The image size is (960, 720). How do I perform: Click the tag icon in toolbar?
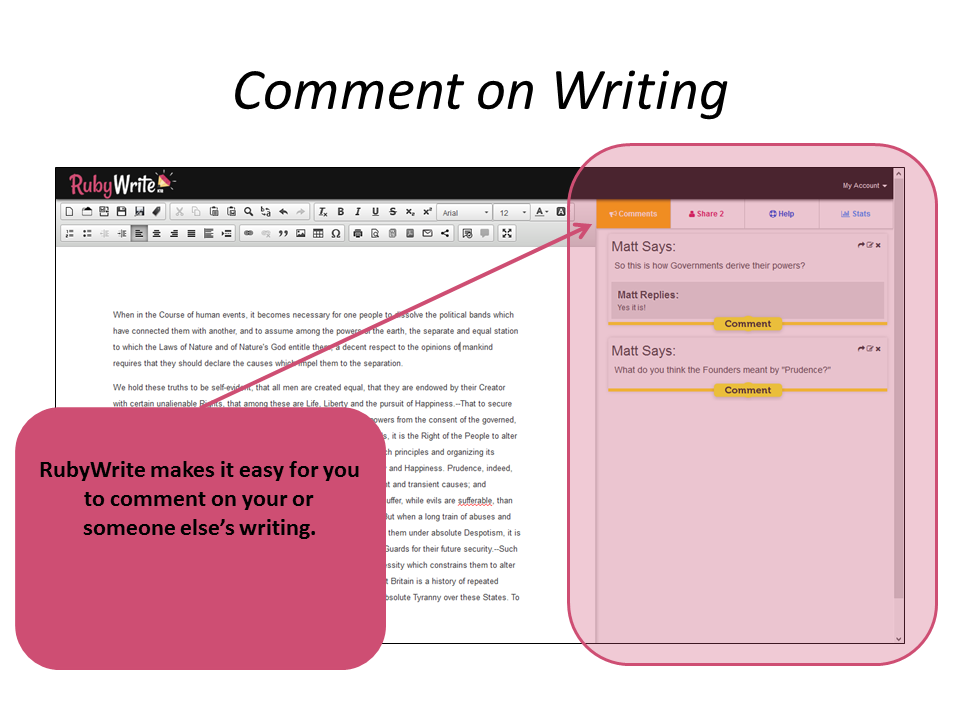point(157,212)
